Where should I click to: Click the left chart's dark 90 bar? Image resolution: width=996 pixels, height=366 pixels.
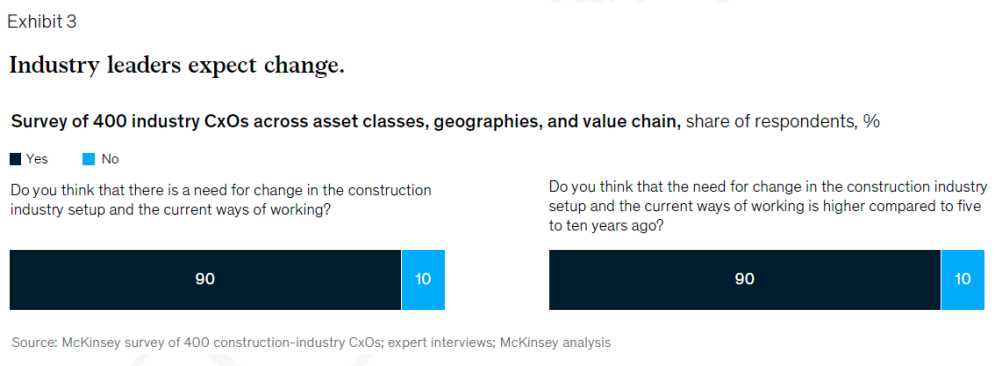205,280
